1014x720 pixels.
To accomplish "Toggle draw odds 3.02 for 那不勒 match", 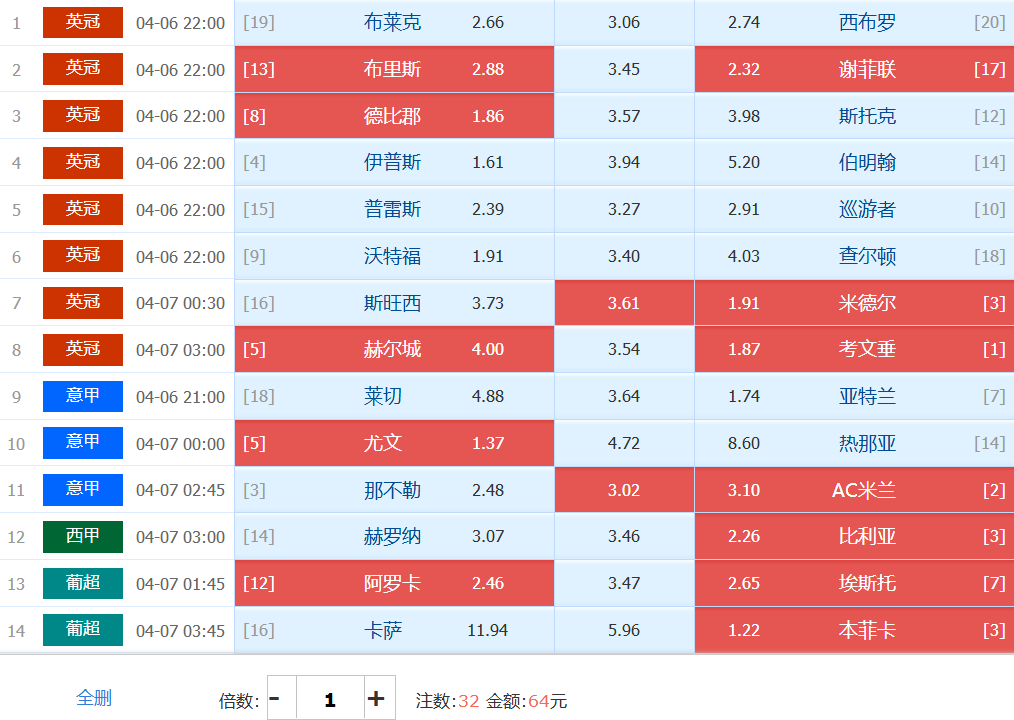I will [624, 490].
